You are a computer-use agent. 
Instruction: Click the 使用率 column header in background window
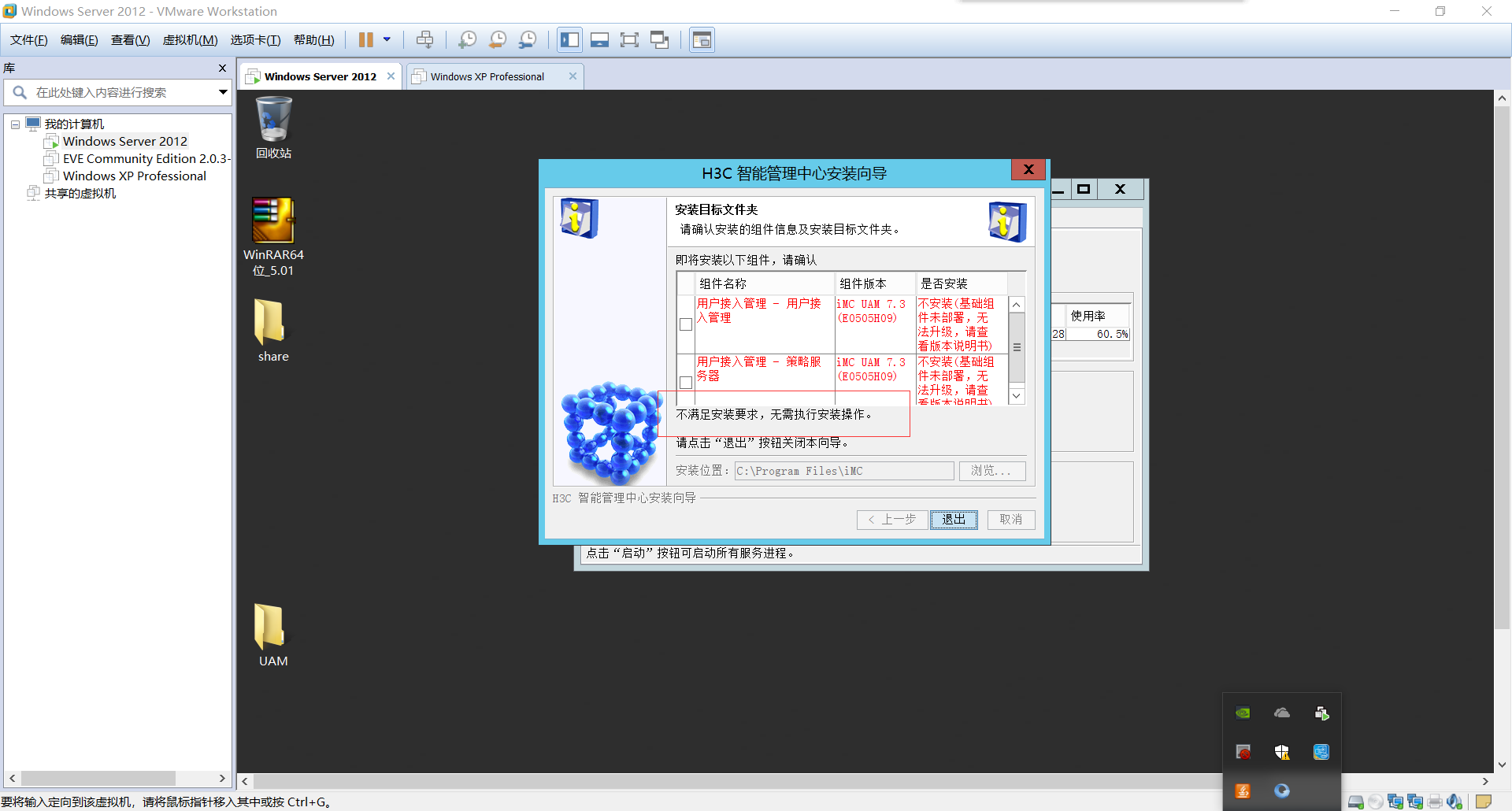(x=1099, y=316)
